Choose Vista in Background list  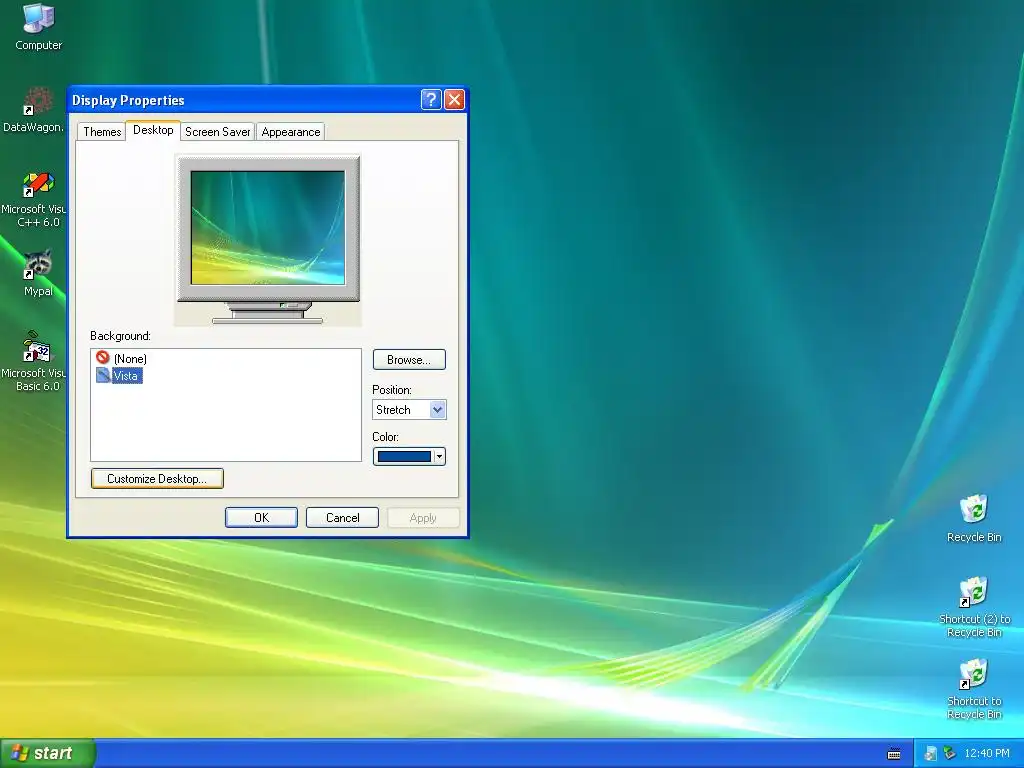[126, 376]
